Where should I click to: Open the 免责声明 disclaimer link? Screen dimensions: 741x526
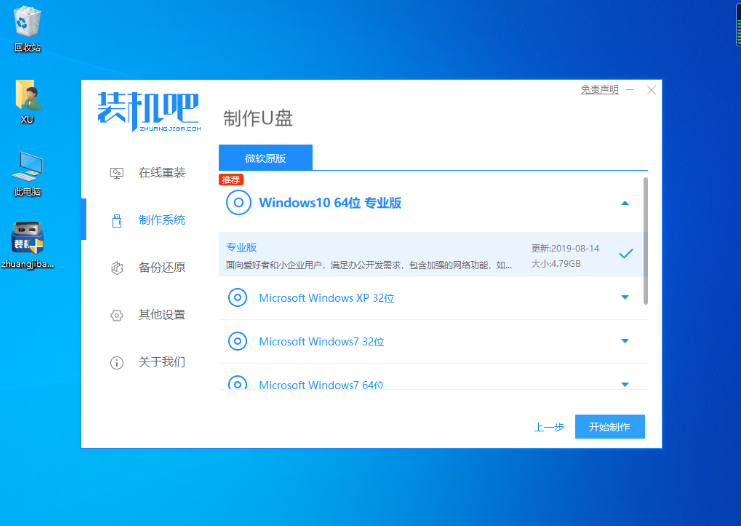coord(599,90)
